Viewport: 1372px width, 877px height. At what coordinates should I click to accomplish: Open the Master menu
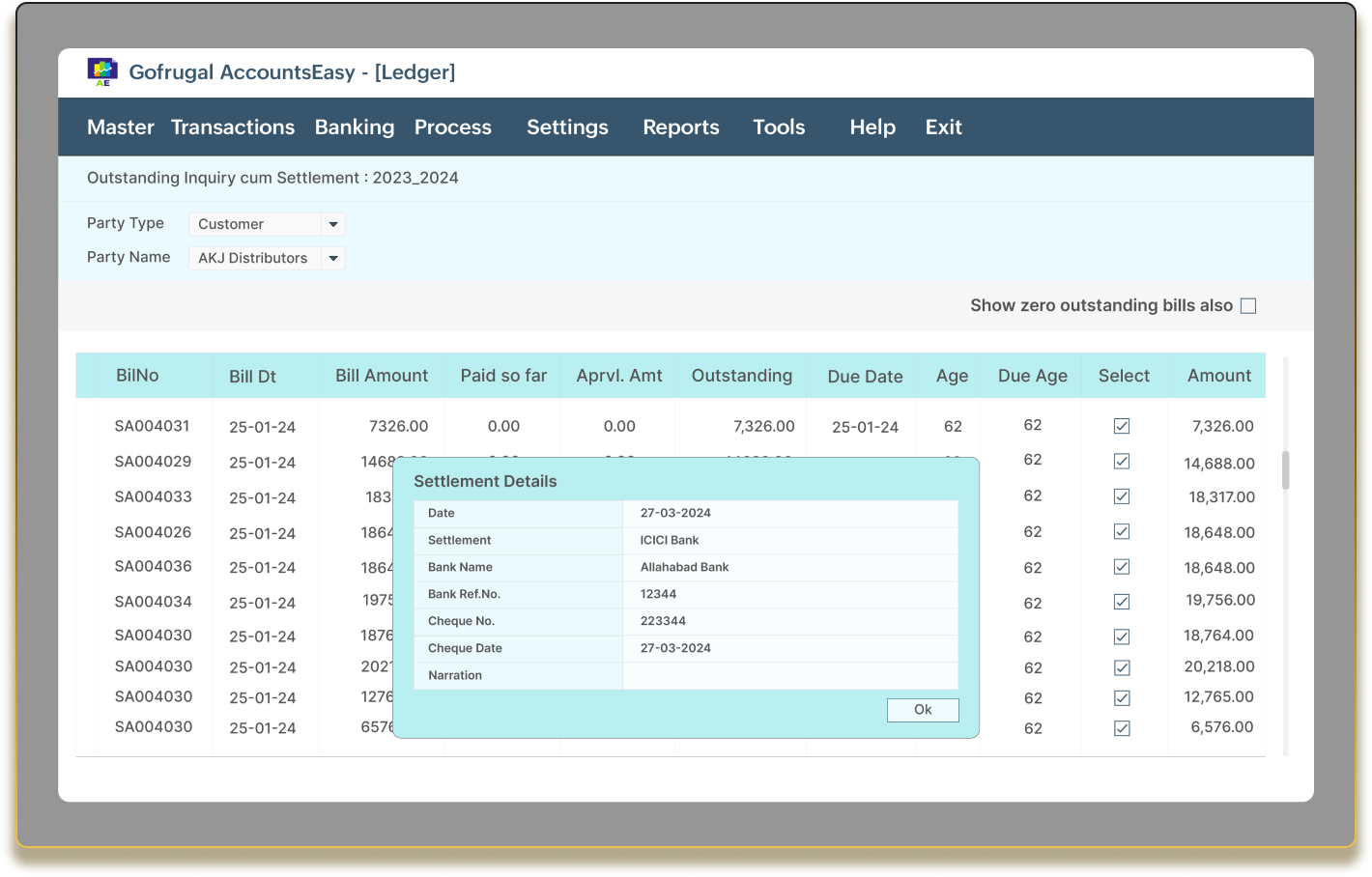pos(120,127)
